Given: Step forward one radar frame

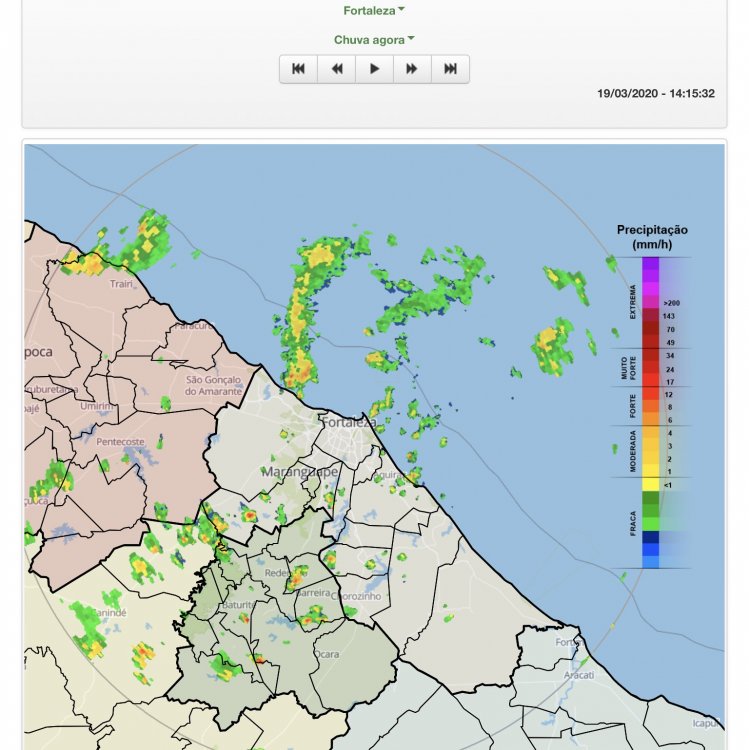Looking at the screenshot, I should pos(412,69).
